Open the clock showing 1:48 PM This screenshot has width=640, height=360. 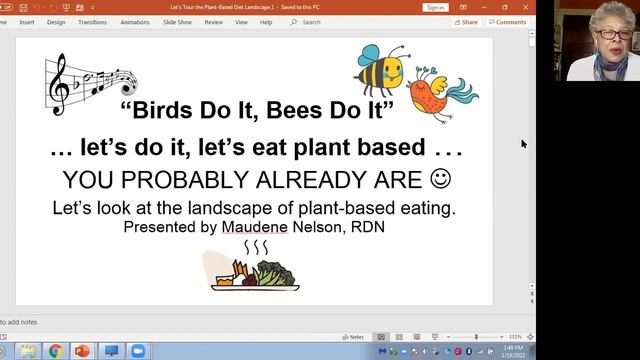(x=513, y=351)
